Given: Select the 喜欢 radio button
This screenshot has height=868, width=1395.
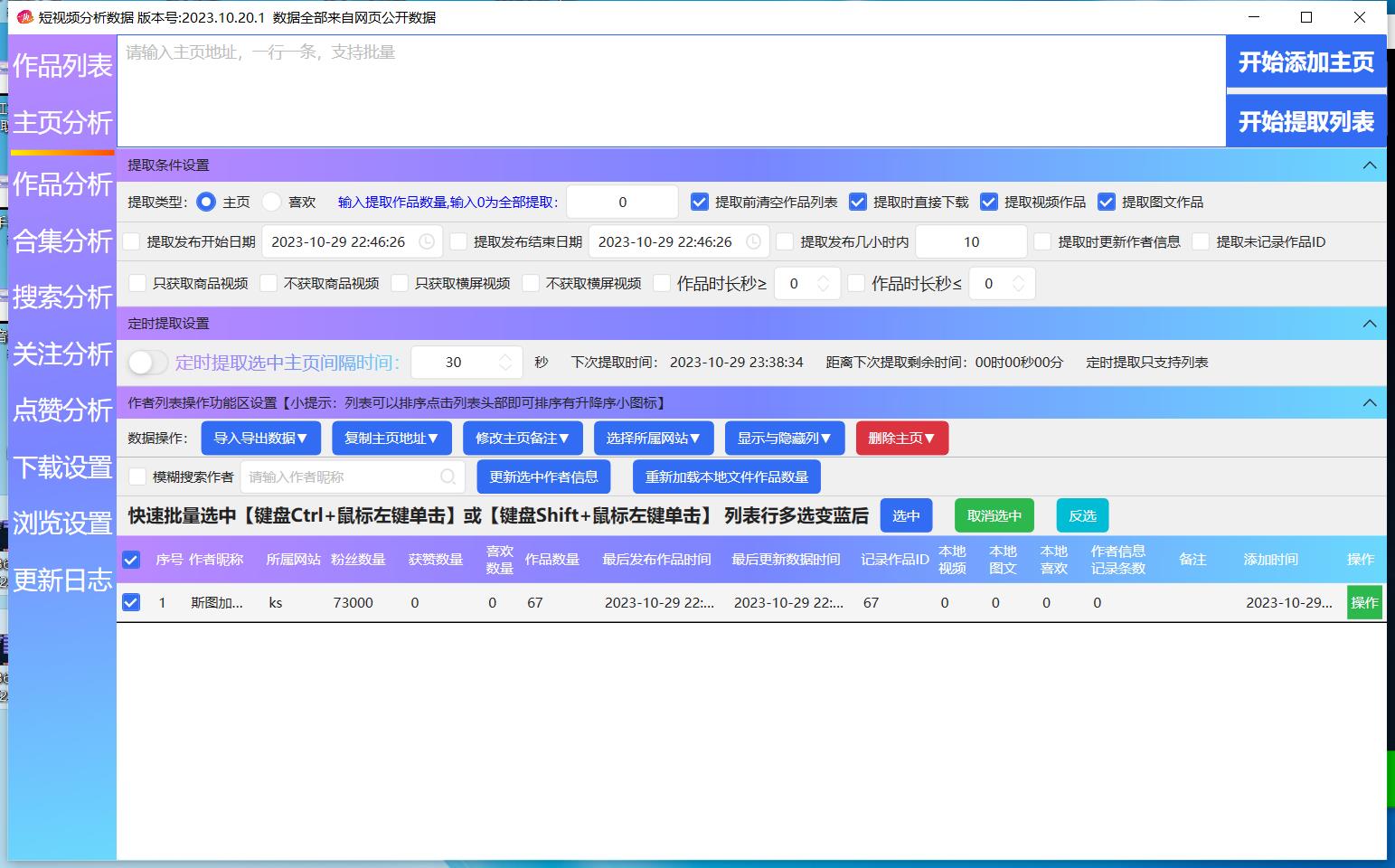Looking at the screenshot, I should click(x=272, y=202).
